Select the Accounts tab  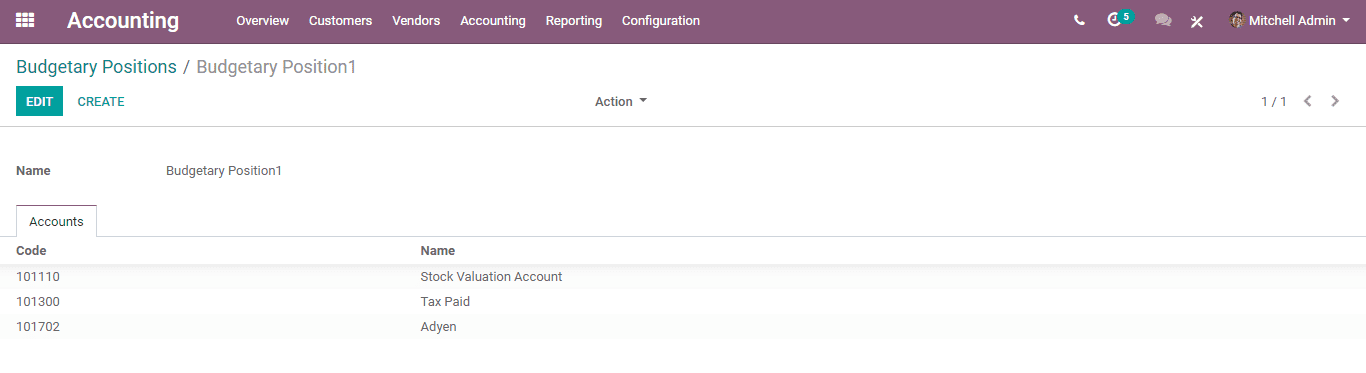pos(56,221)
